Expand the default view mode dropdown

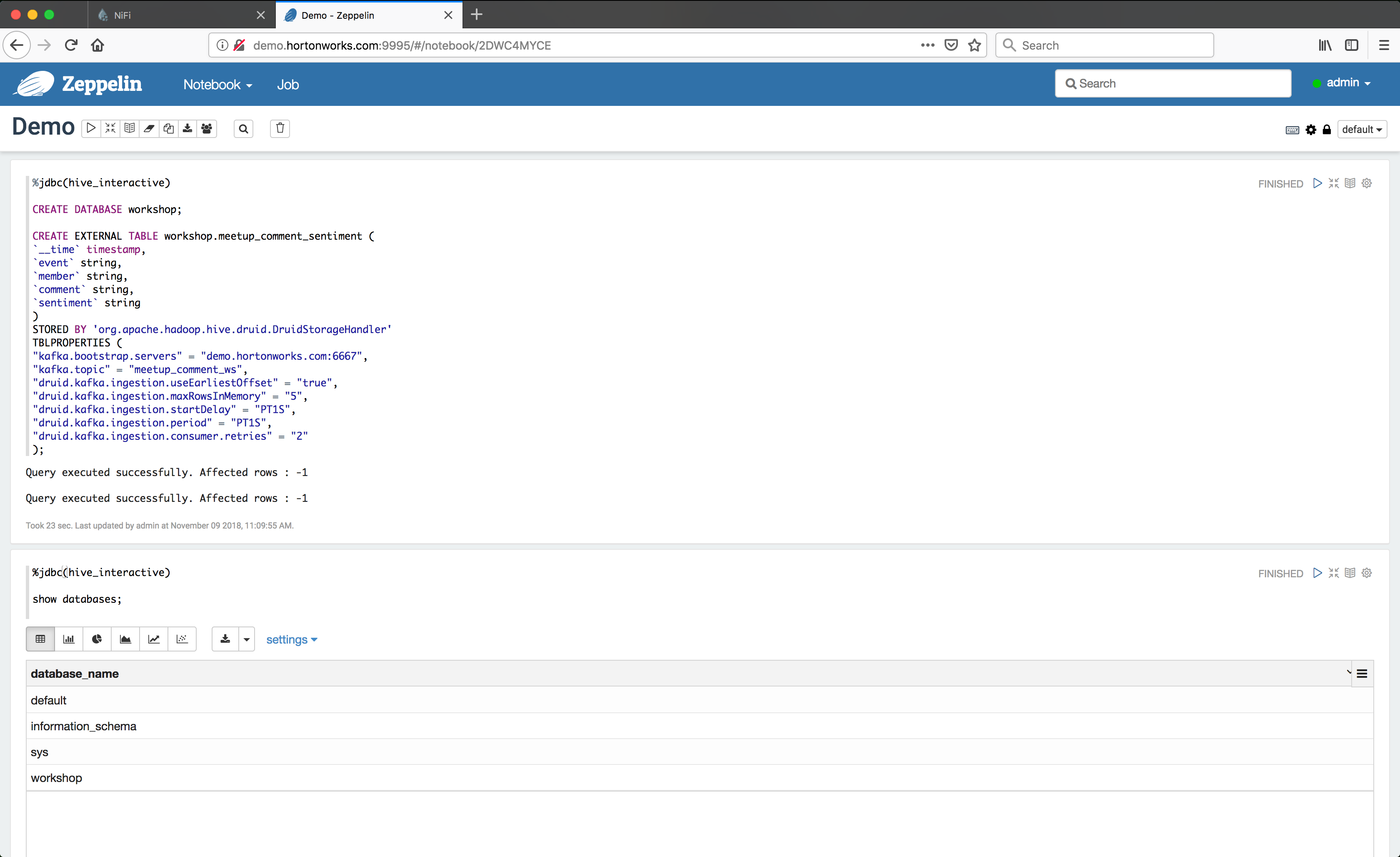[1361, 130]
